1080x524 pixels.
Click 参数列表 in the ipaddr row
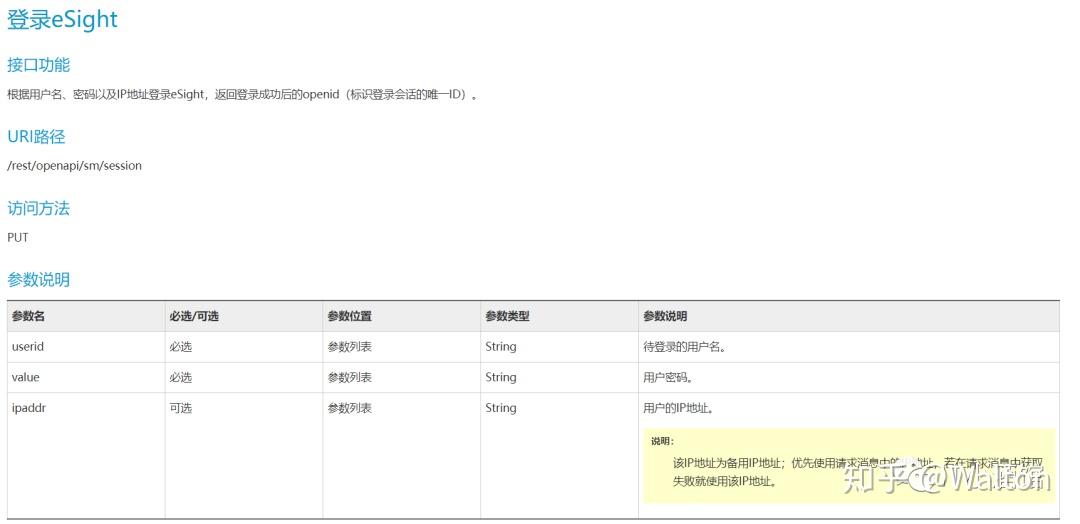pyautogui.click(x=350, y=408)
